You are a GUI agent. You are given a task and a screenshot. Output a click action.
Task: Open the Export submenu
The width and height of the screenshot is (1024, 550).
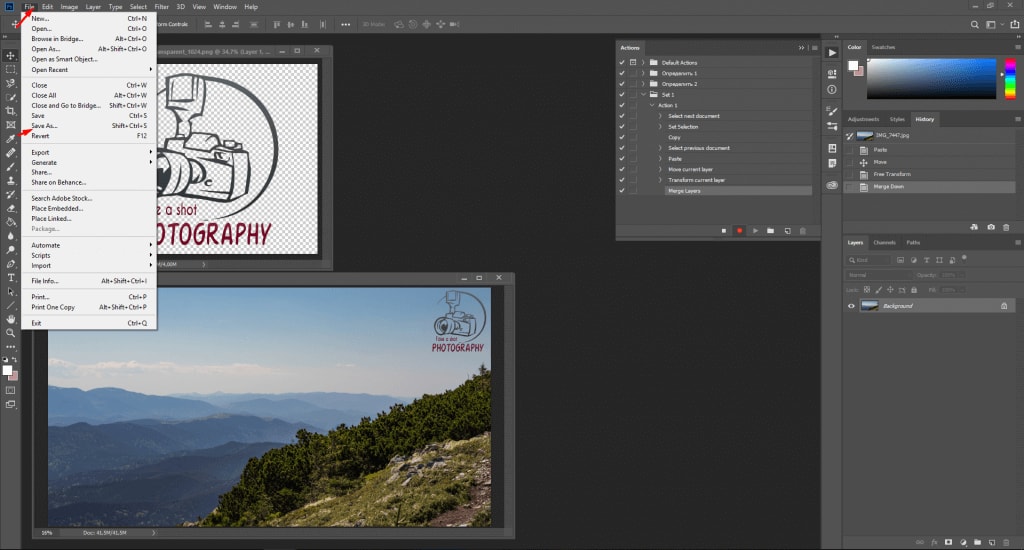click(x=90, y=152)
